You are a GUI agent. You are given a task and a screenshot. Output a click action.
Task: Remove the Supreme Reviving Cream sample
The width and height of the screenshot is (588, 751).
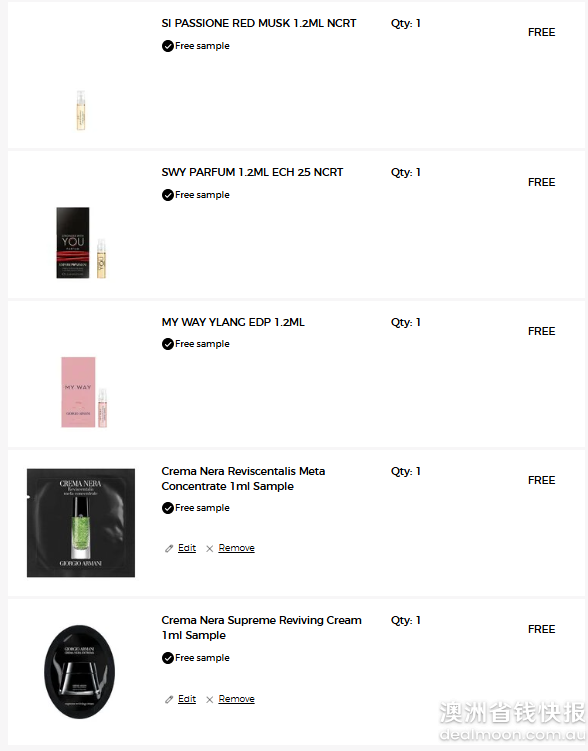click(x=237, y=699)
